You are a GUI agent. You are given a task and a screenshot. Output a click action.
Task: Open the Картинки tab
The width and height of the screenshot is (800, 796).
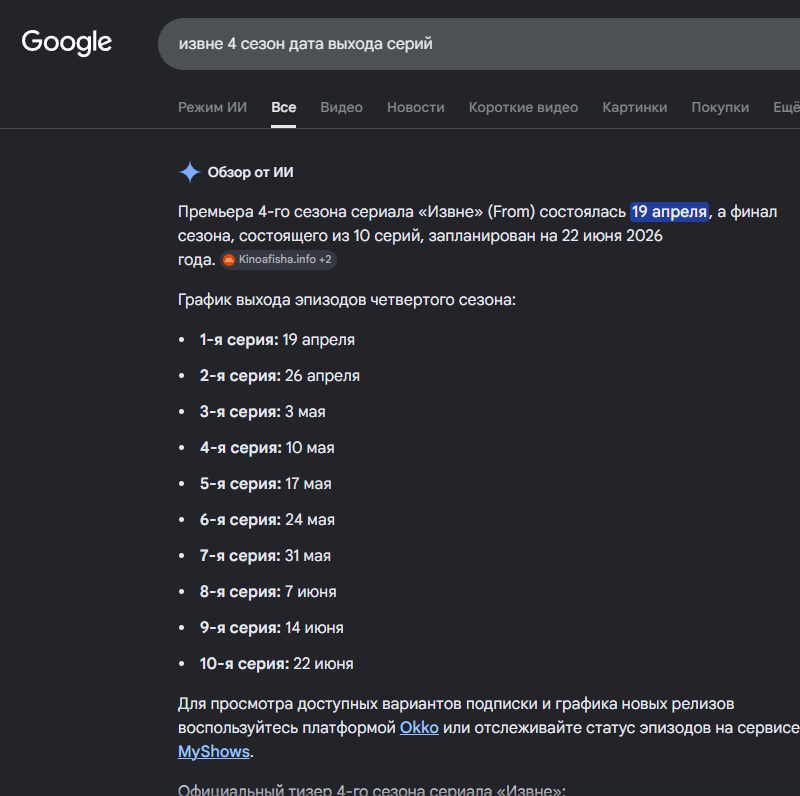635,107
